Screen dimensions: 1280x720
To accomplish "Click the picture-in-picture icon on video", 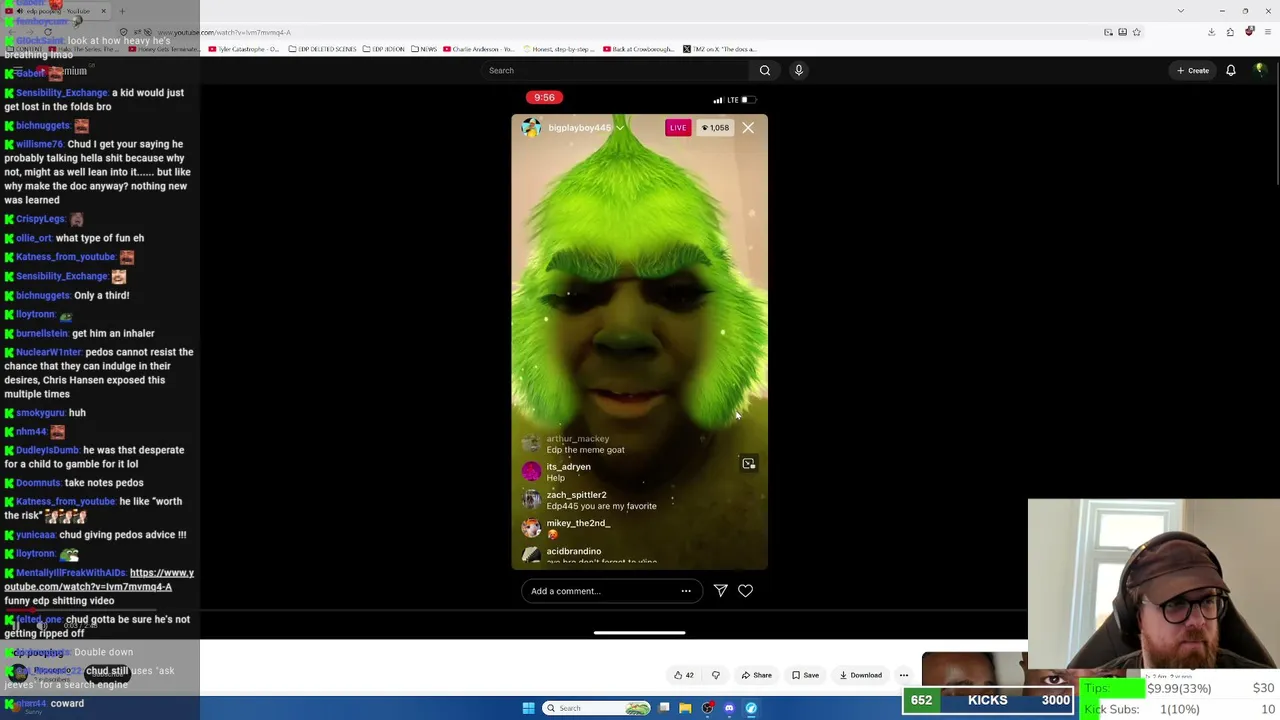I will [x=748, y=464].
